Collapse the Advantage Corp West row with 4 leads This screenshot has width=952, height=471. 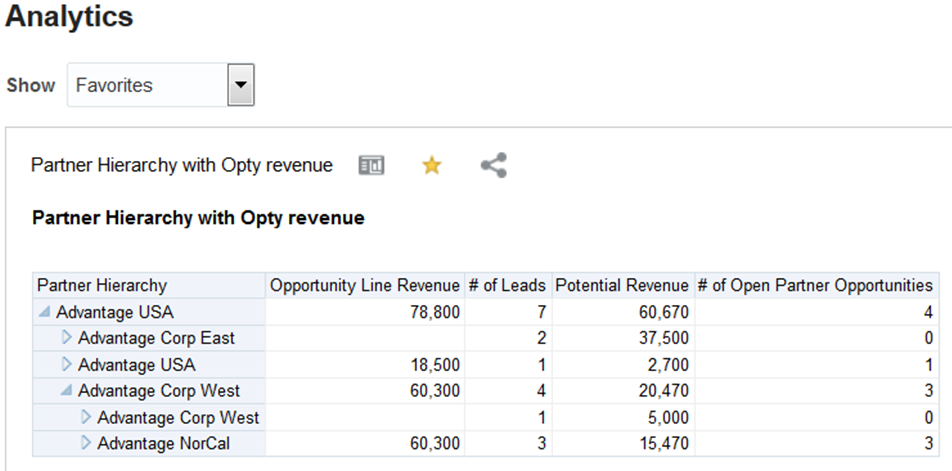pos(67,391)
